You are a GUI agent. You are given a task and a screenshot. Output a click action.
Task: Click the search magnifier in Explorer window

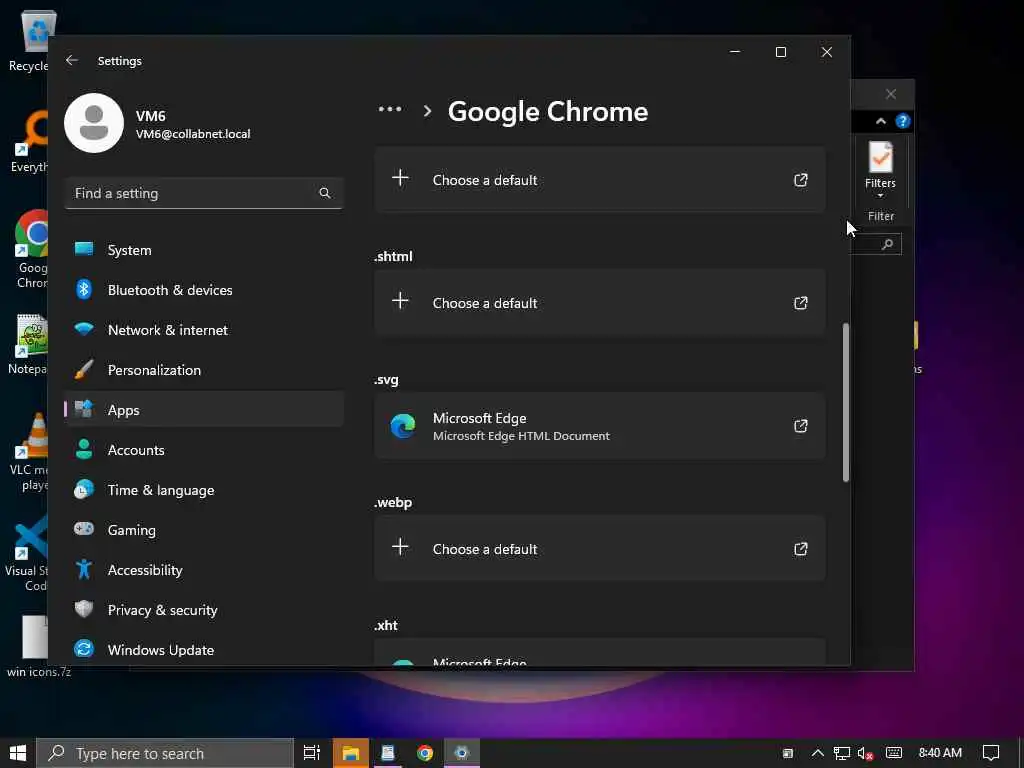887,244
